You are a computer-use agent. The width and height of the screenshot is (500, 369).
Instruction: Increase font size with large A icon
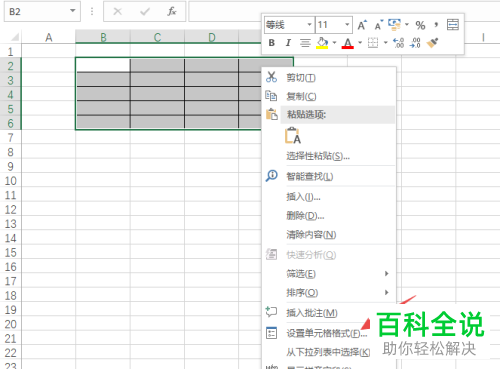[362, 25]
